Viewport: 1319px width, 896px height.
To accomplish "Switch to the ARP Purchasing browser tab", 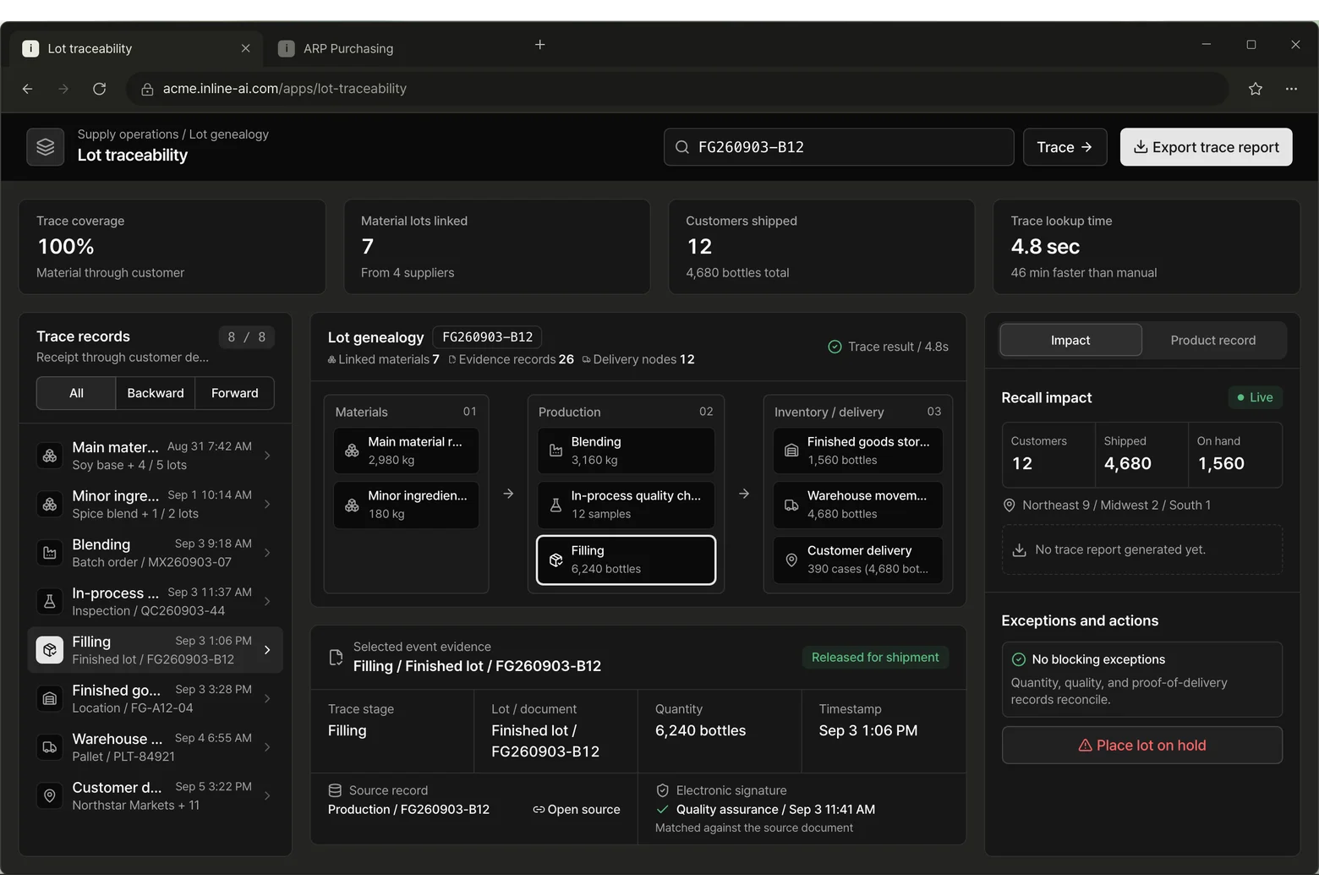I will pos(348,48).
